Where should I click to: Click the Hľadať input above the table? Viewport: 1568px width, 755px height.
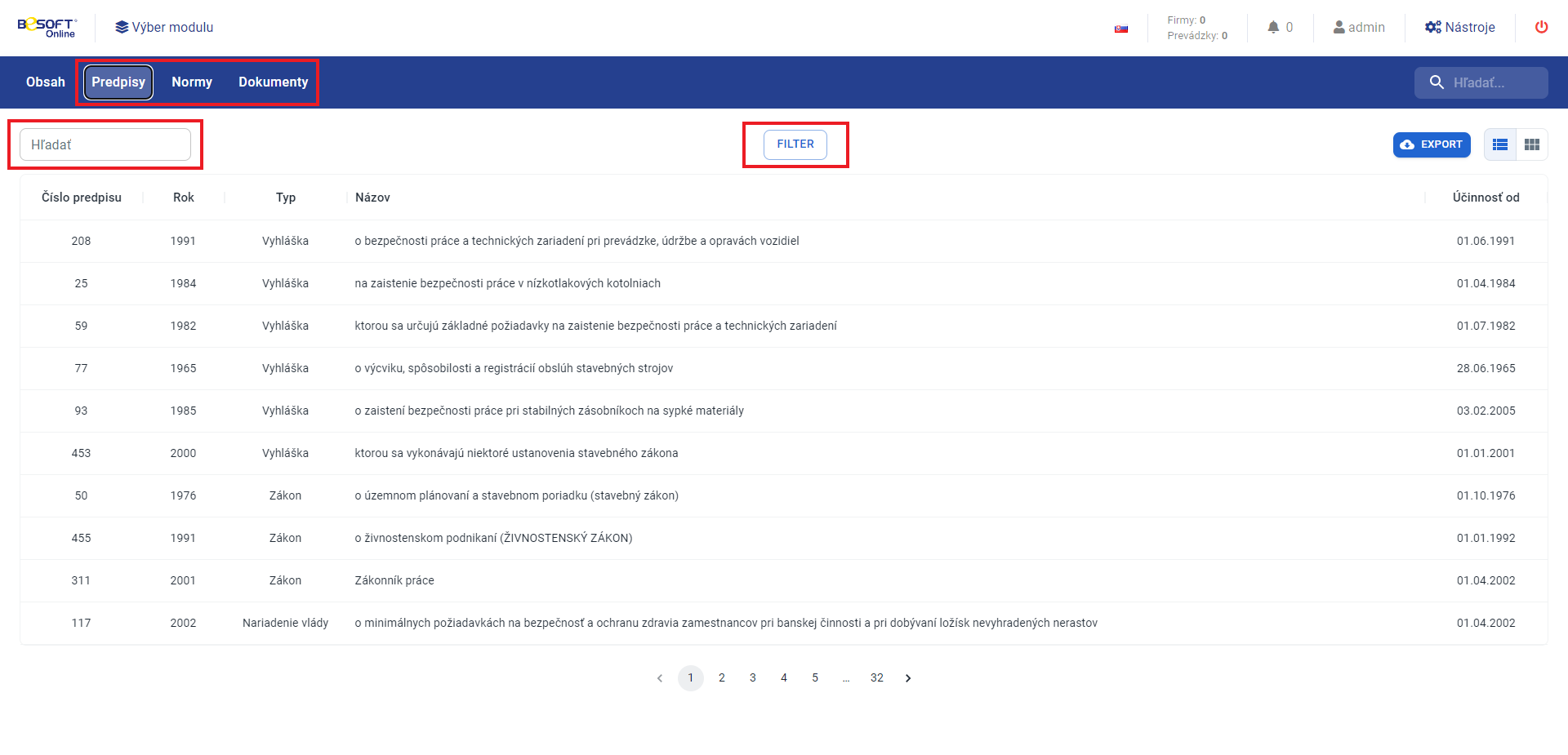pos(105,145)
